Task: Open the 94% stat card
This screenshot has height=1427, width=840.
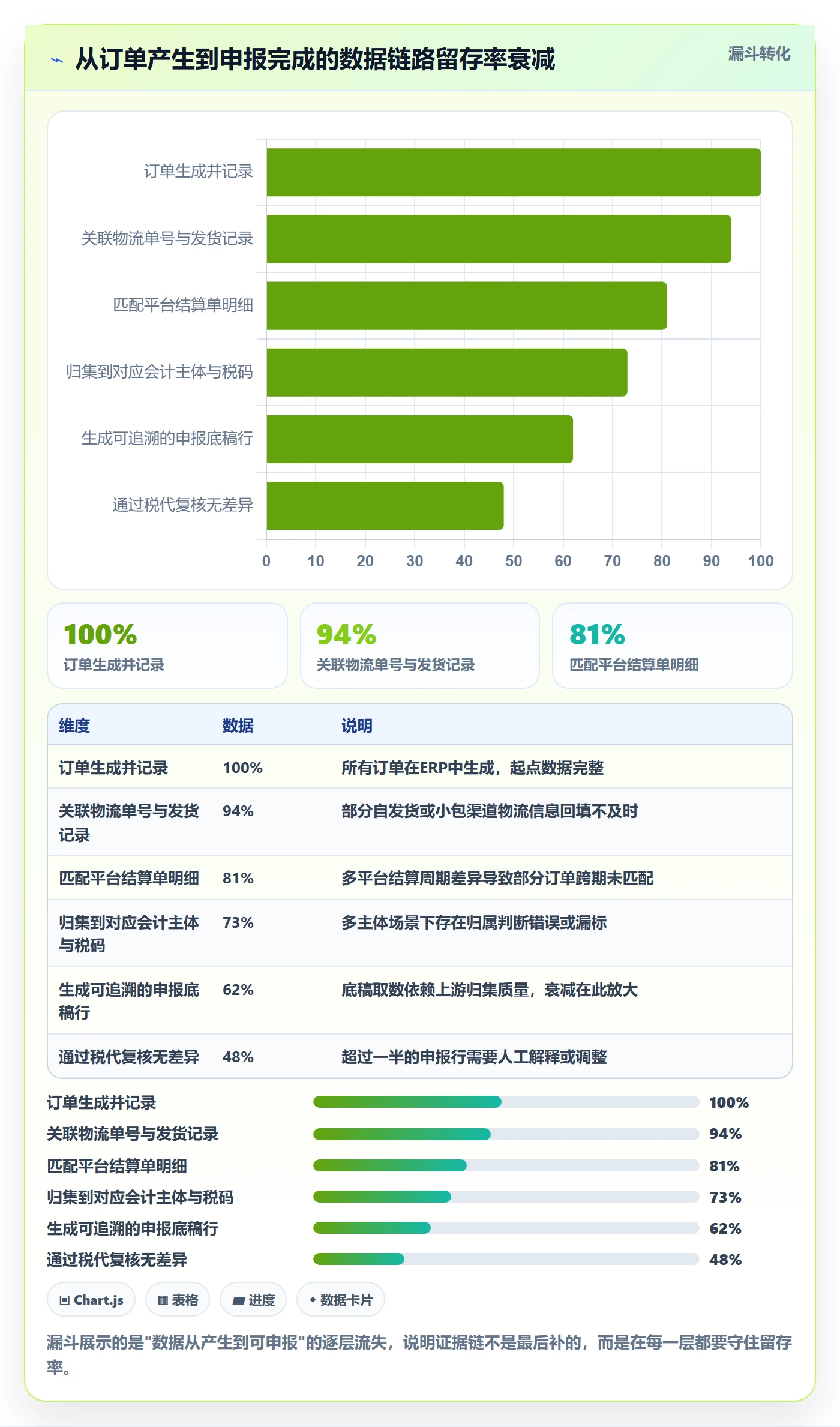Action: coord(420,646)
